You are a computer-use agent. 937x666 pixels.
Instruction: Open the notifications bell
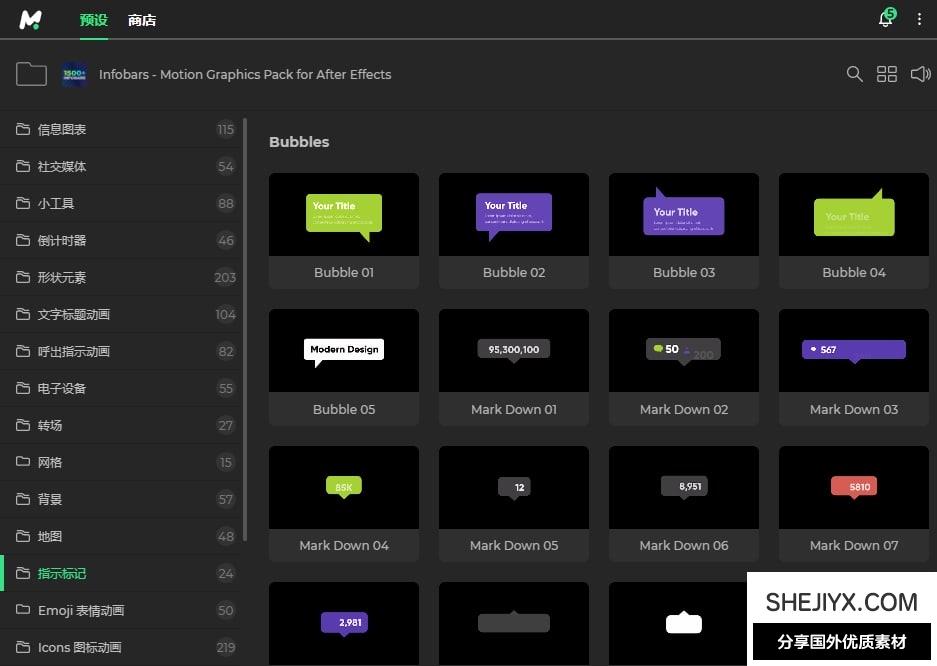[x=885, y=20]
